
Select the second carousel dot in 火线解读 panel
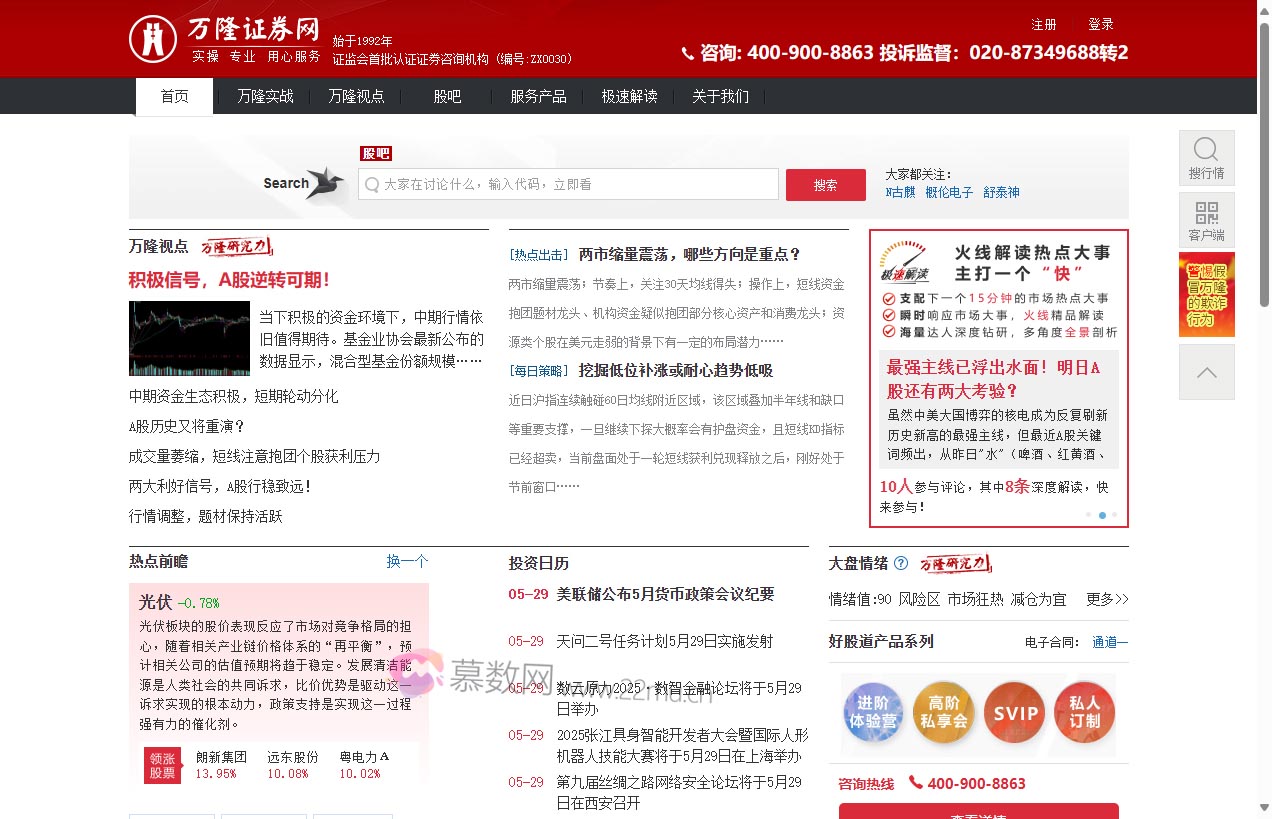tap(1102, 515)
